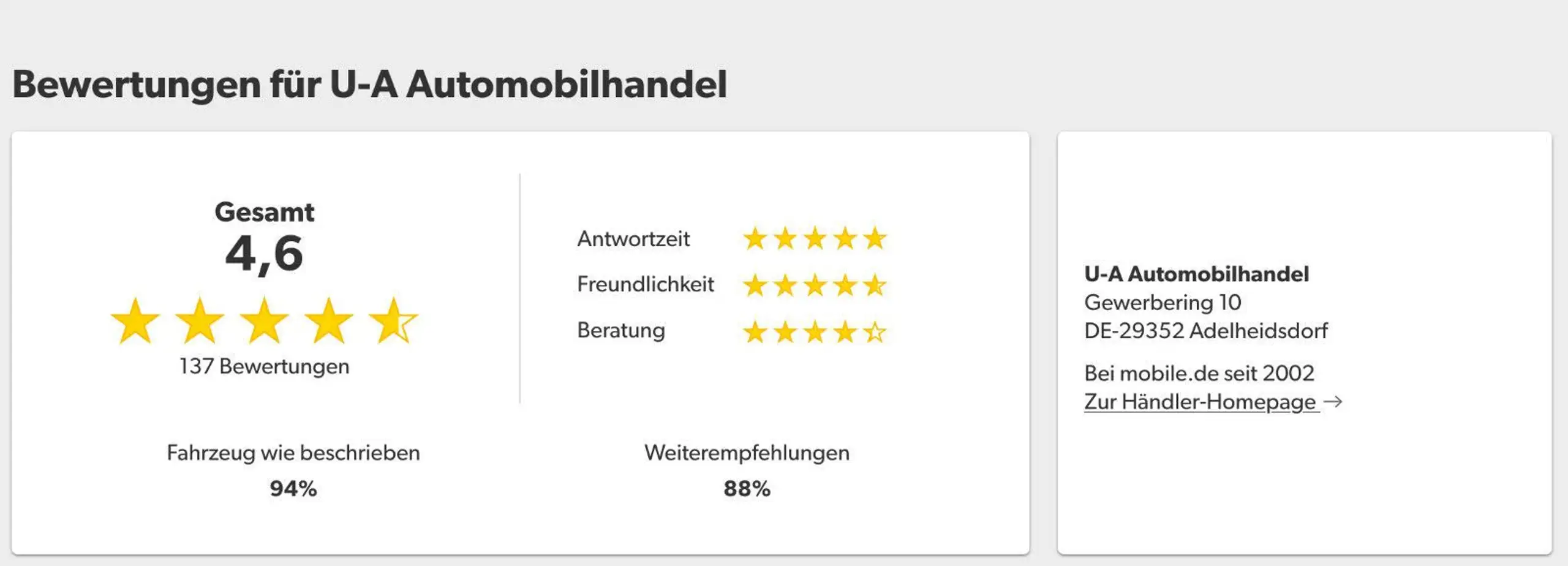
Task: Click the third large Gesamt rating star
Action: coord(264,322)
